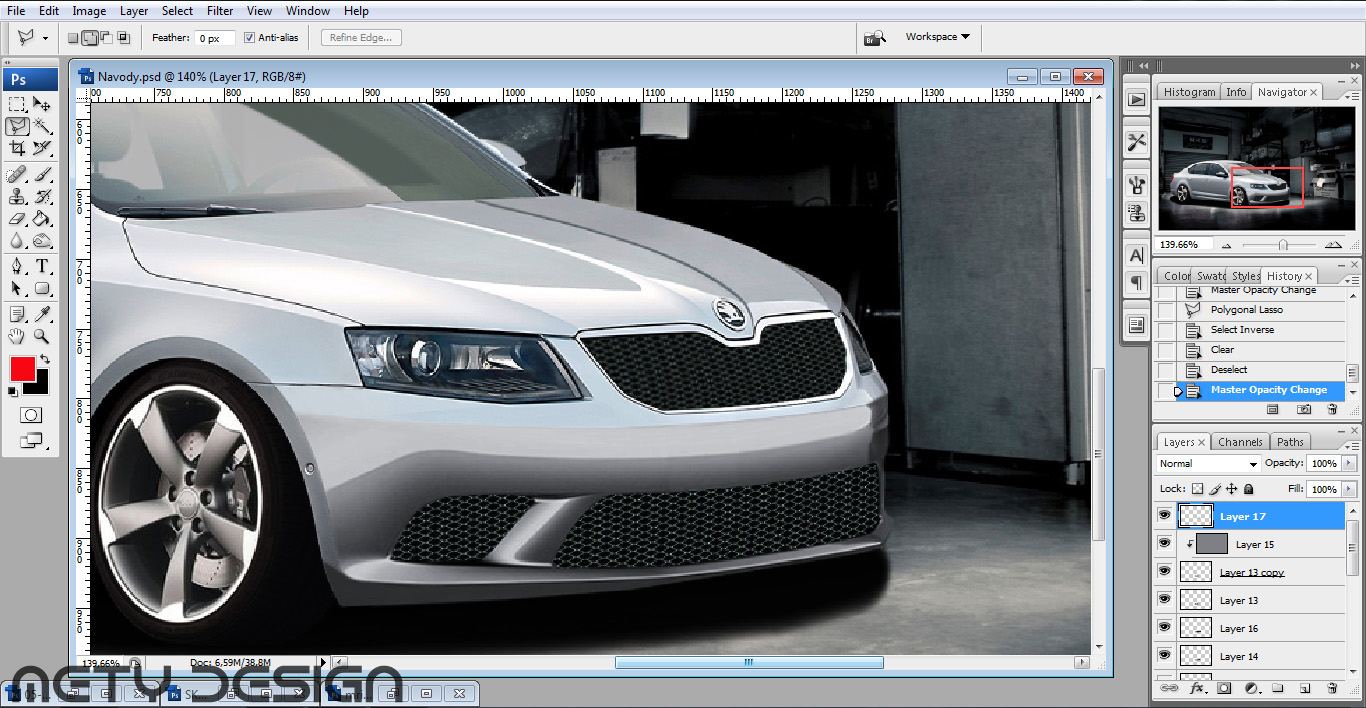Toggle Quick Mask mode

tap(30, 415)
